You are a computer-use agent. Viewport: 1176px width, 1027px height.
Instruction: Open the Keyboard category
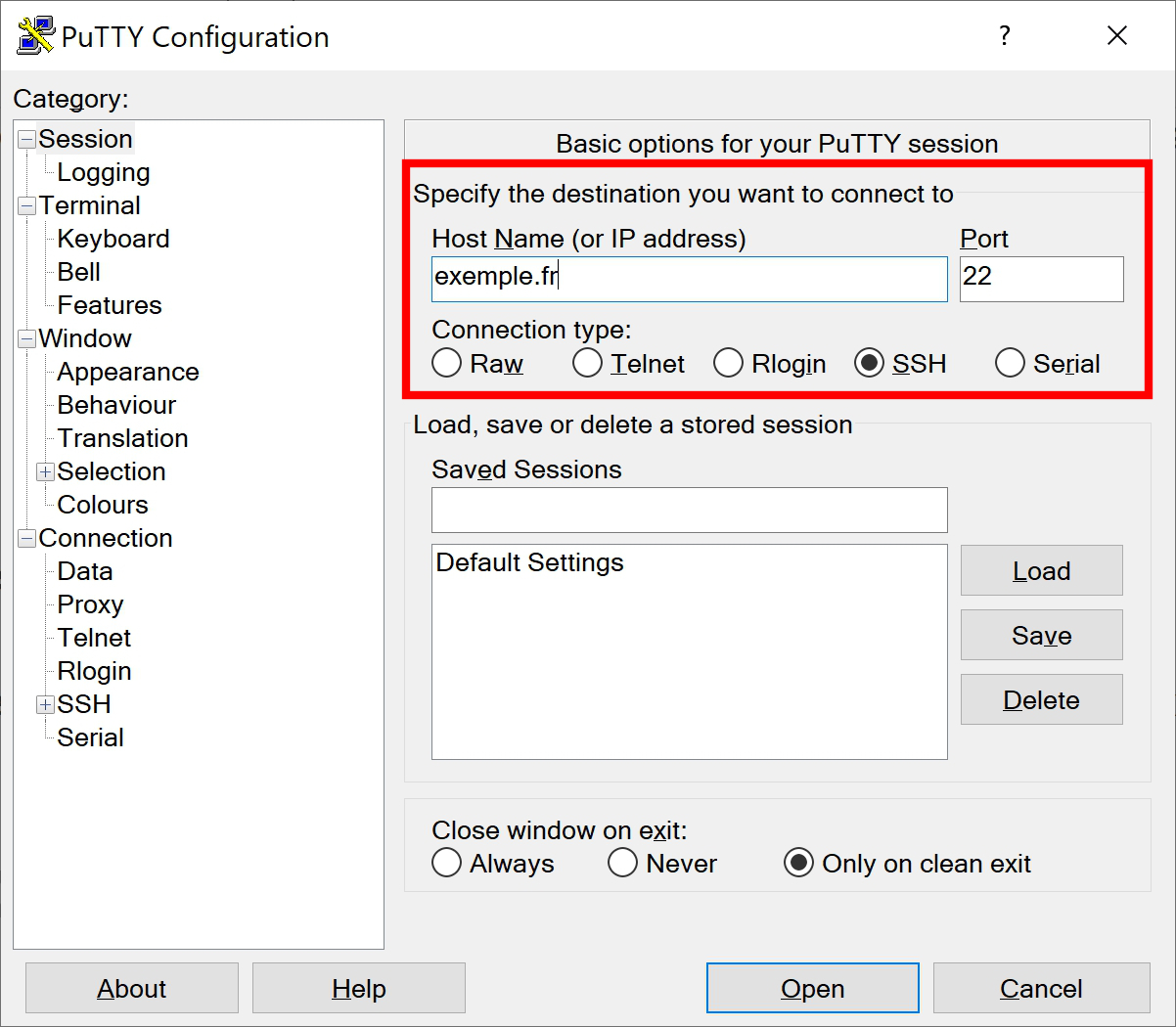(113, 239)
